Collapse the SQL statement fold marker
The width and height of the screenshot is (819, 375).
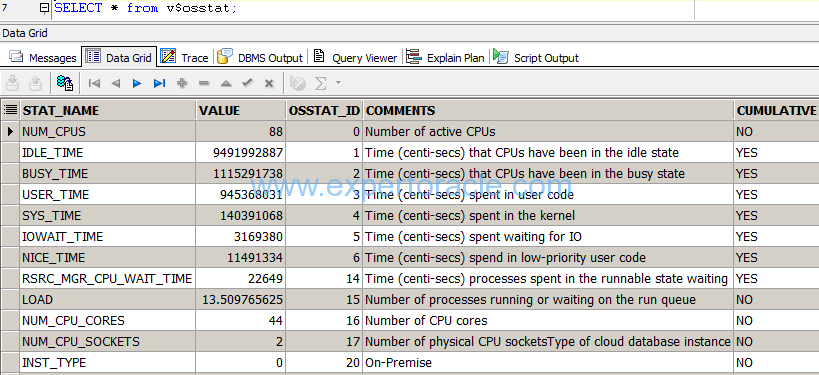[45, 8]
